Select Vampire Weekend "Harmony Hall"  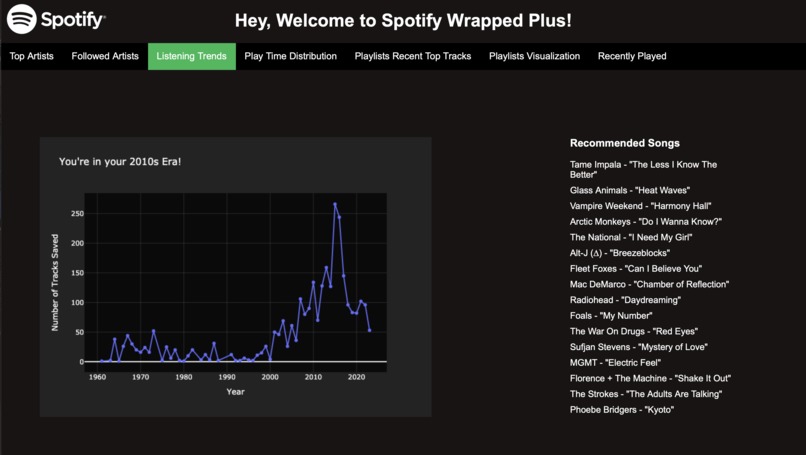pyautogui.click(x=640, y=206)
